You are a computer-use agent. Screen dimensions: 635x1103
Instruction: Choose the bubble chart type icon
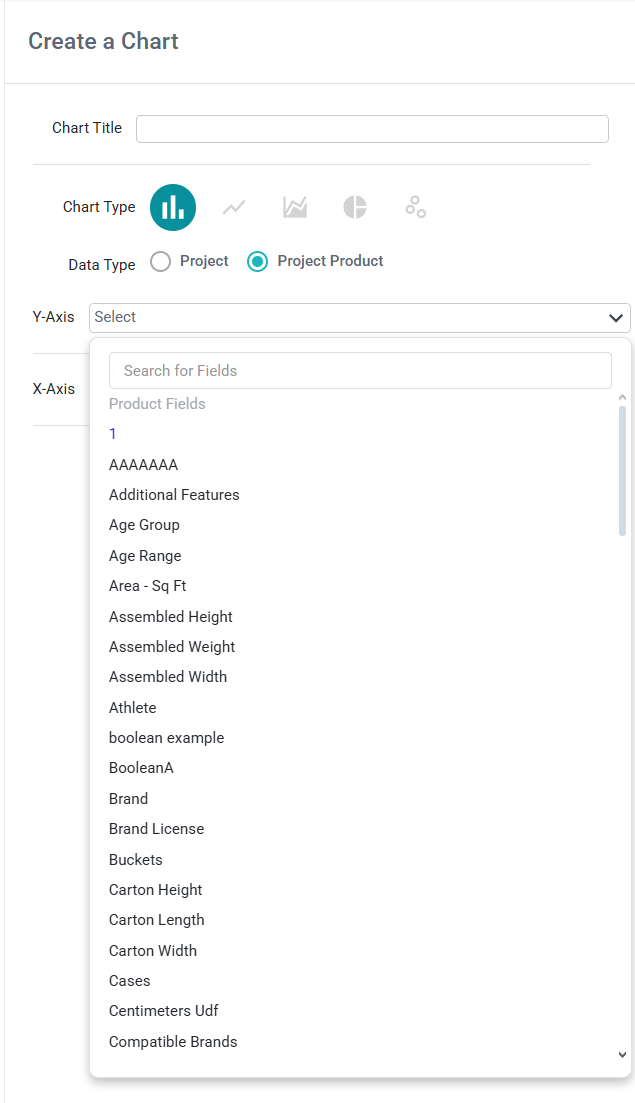[x=416, y=207]
